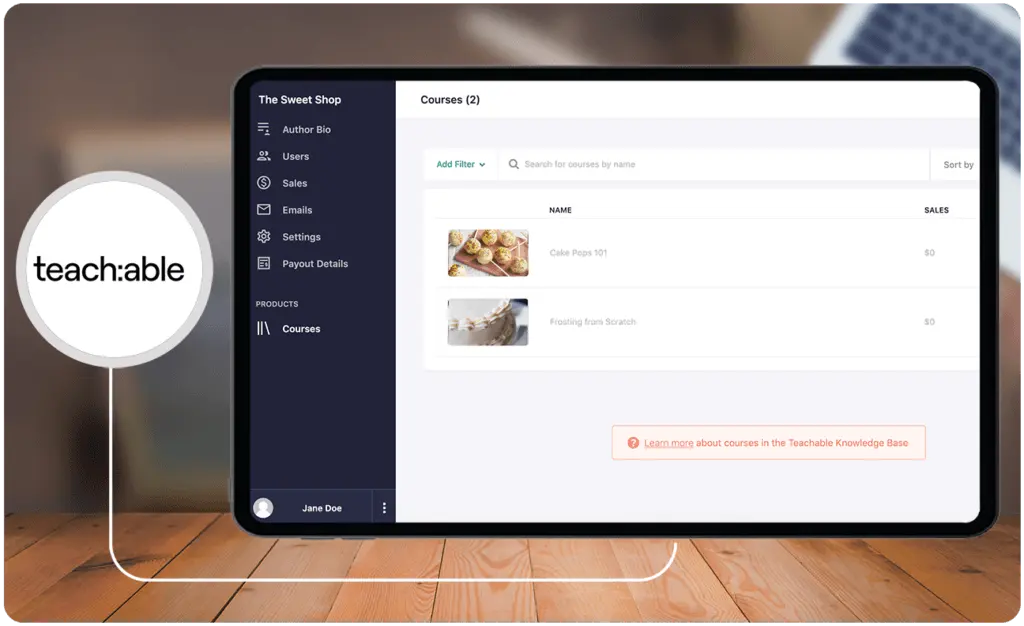Click the $0 sales value for Frosting from Scratch
1024x626 pixels.
click(x=929, y=322)
